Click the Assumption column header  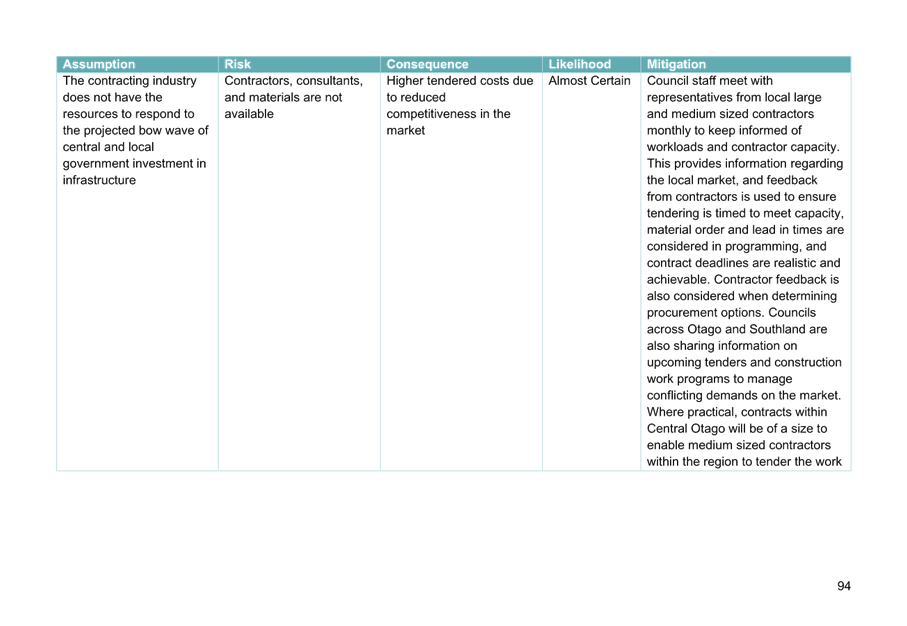(138, 64)
